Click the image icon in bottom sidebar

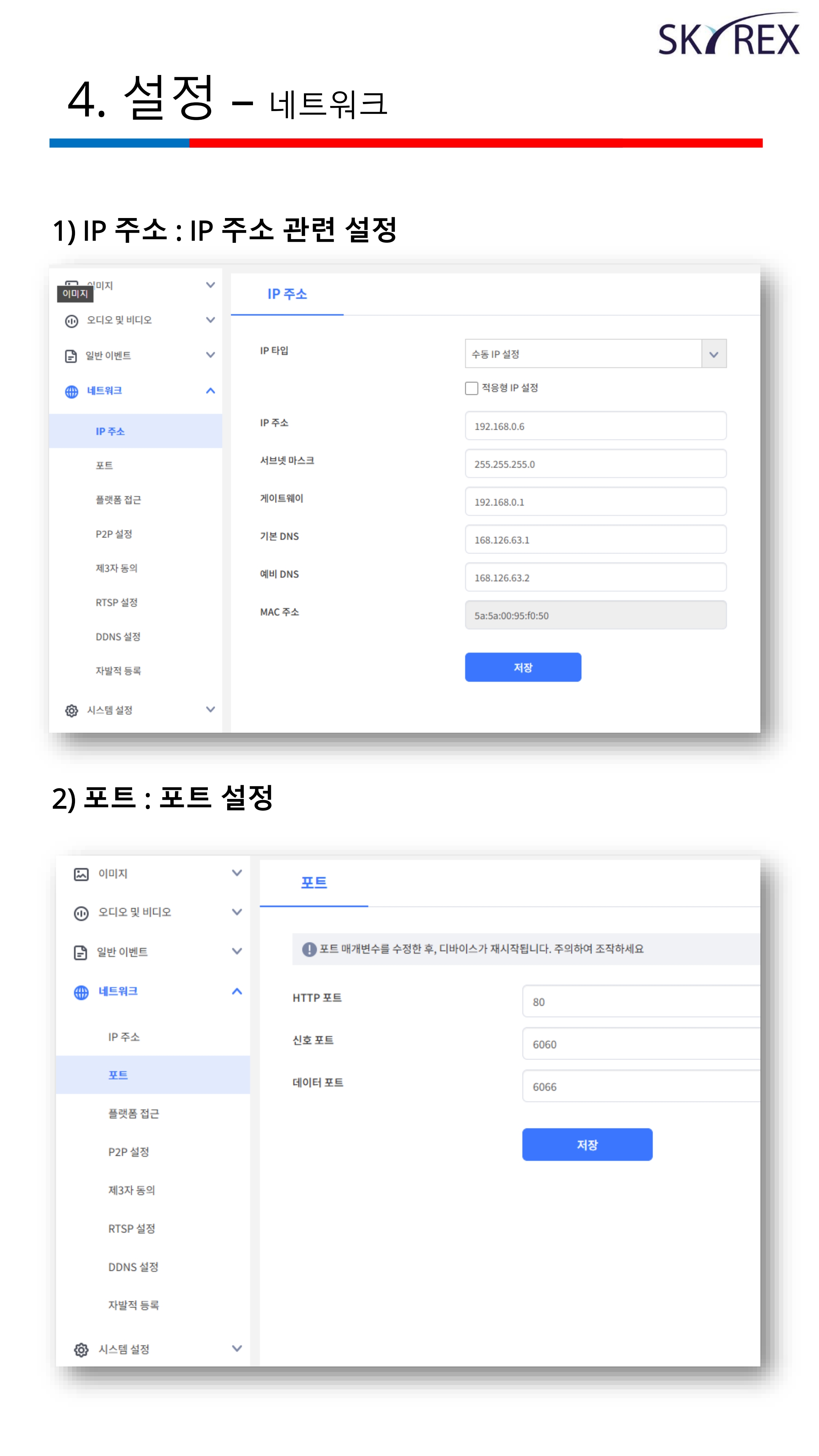click(81, 874)
